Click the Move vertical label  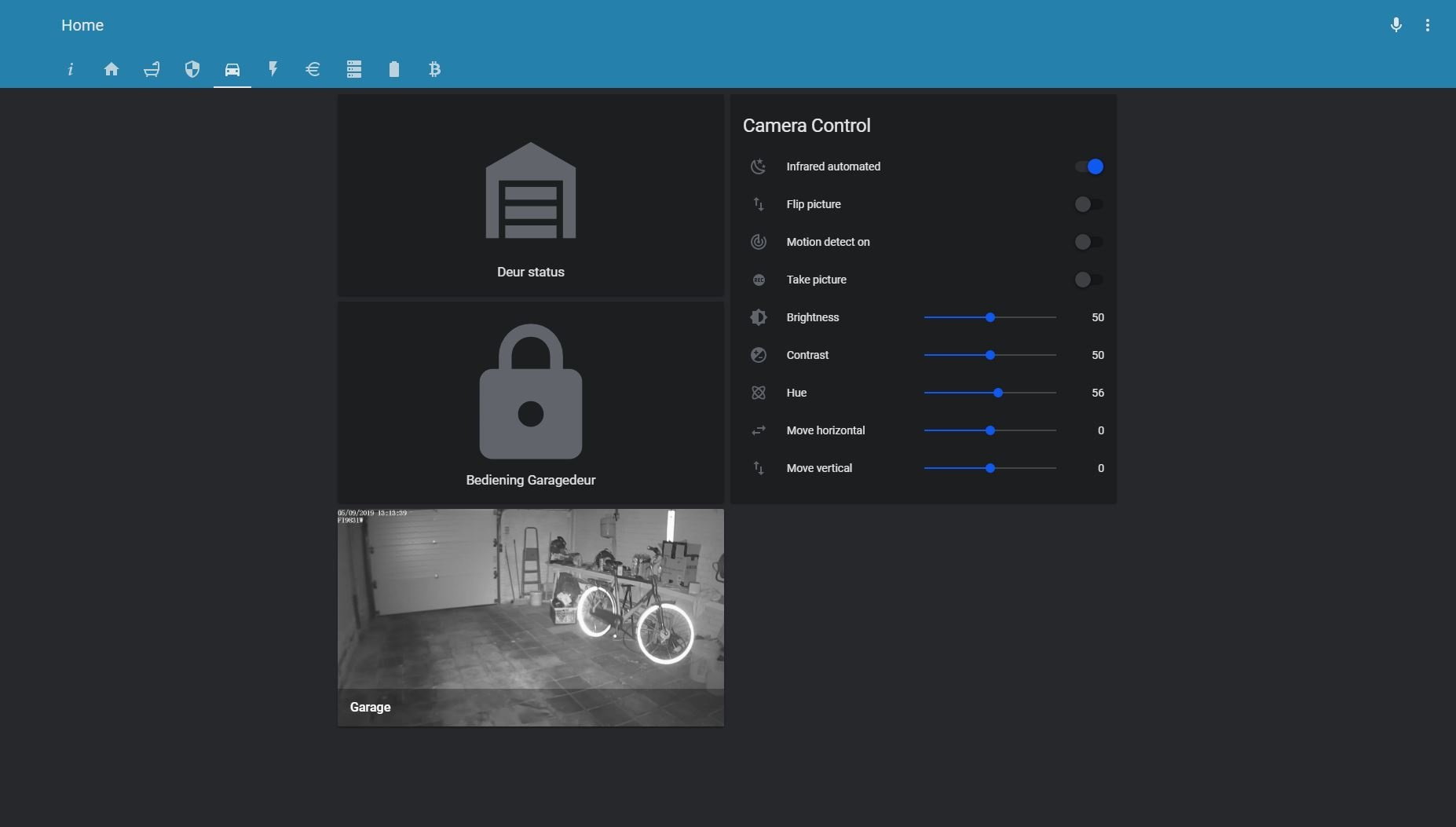819,468
